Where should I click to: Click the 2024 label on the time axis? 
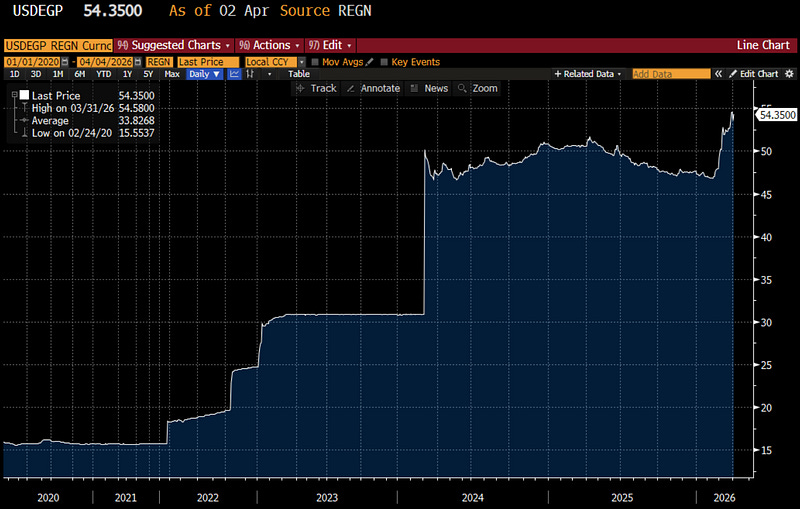pos(472,498)
